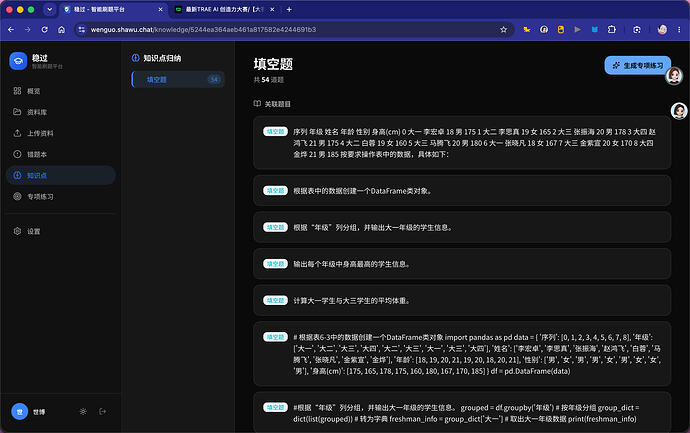Open question 根据"年级"列分组 输出大一年级
This screenshot has height=433, width=690.
coord(462,227)
